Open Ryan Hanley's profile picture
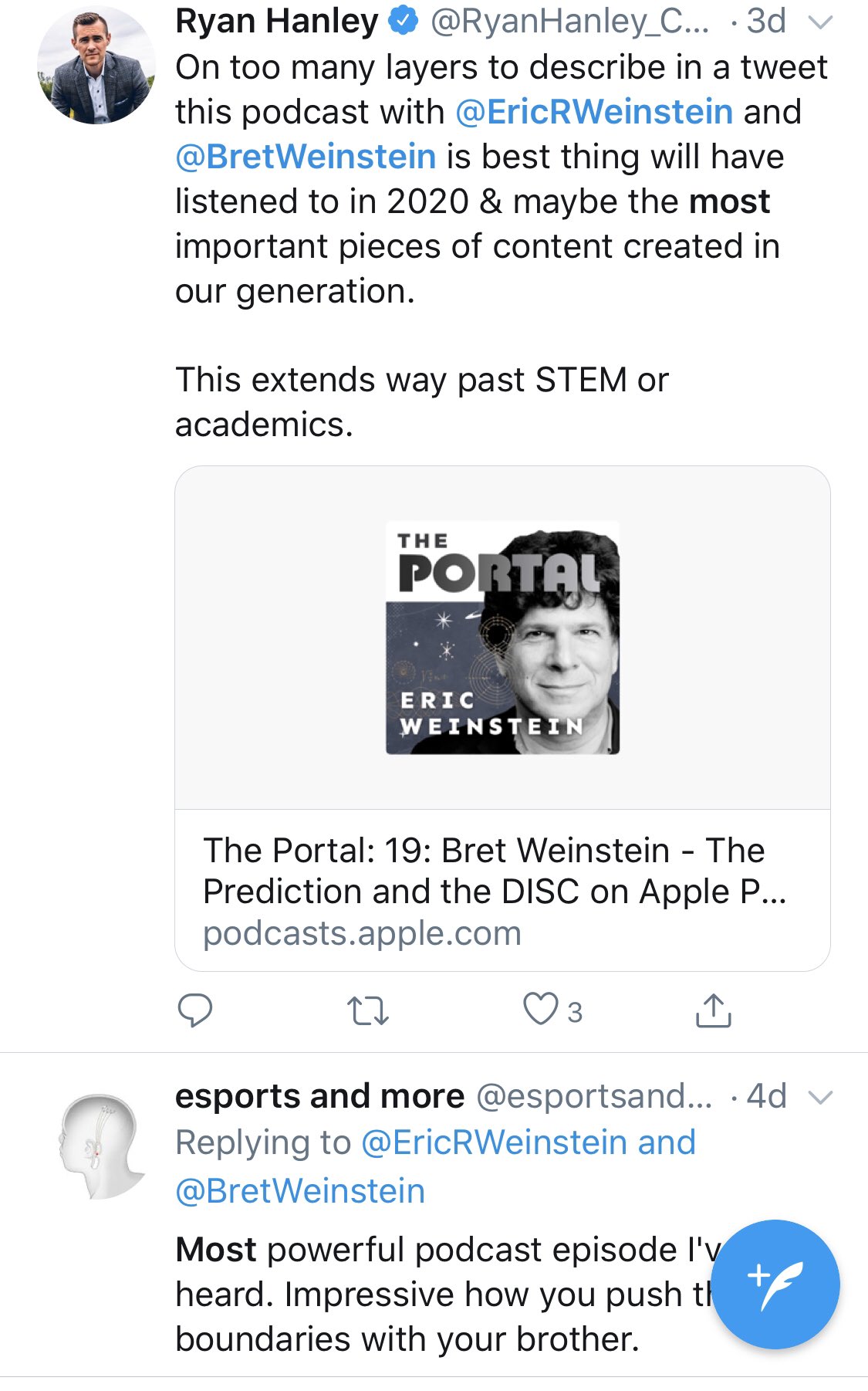Image resolution: width=868 pixels, height=1391 pixels. 96,64
